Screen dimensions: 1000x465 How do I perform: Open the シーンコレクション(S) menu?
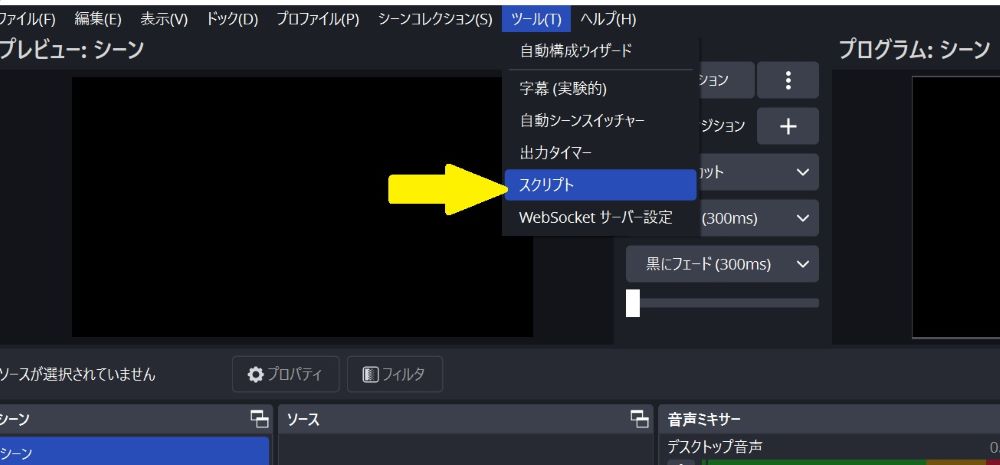435,19
